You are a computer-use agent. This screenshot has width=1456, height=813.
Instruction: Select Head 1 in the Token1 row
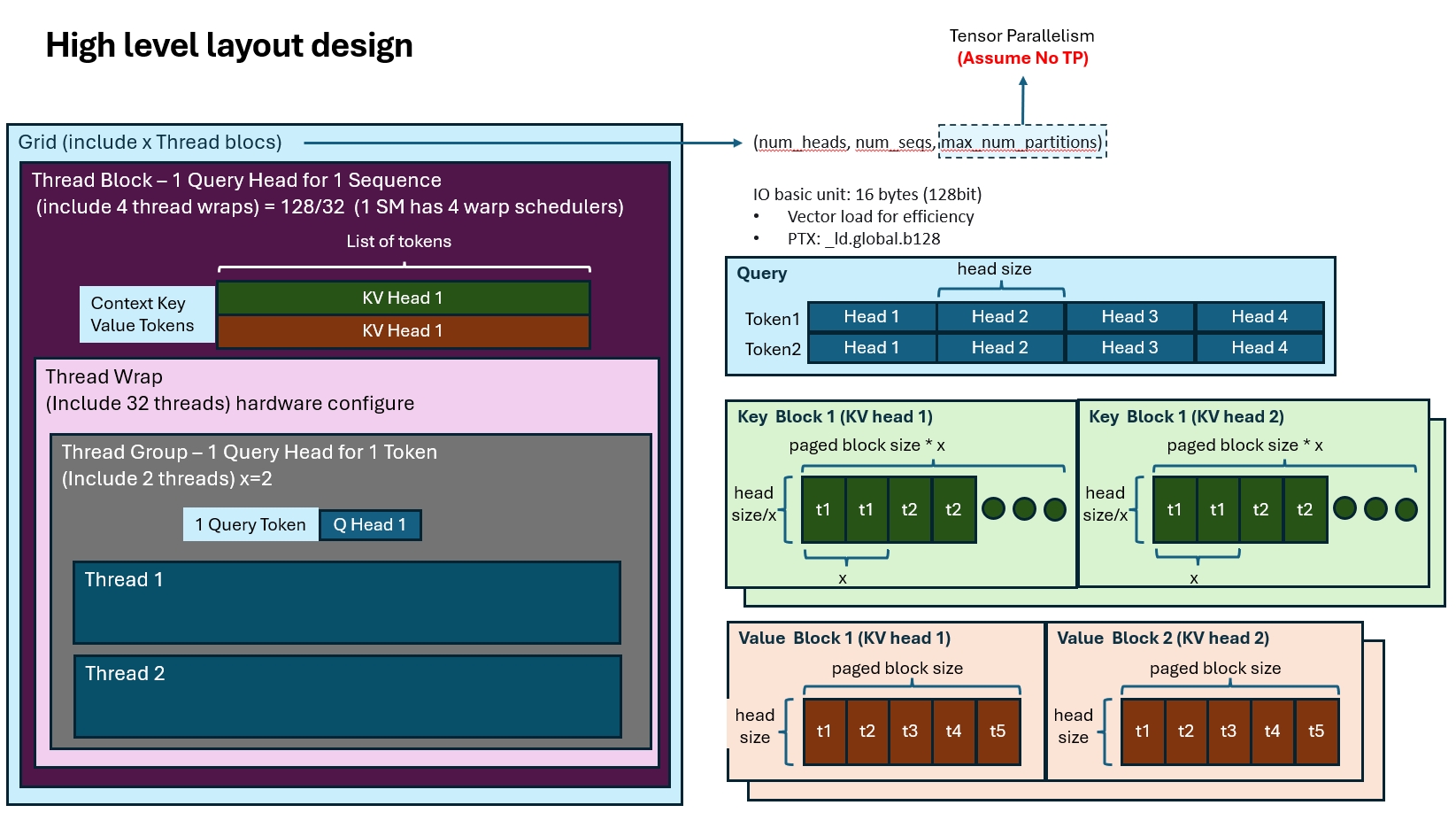coord(871,317)
